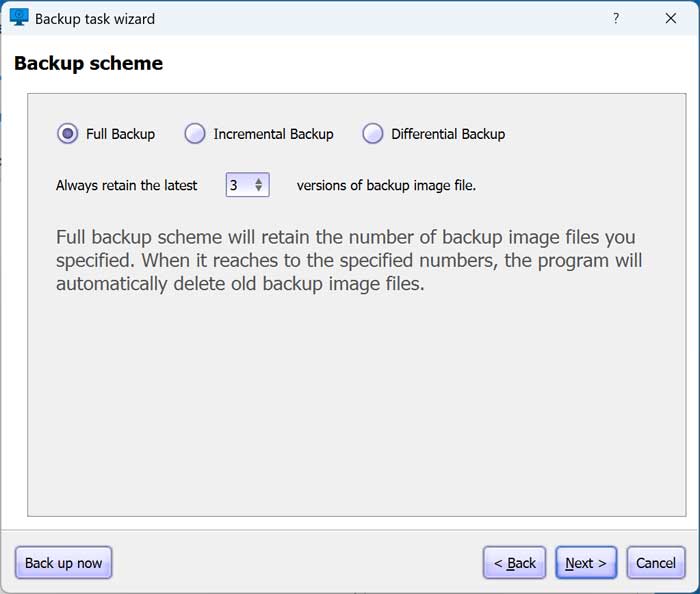Proceed with the Next button

pos(586,563)
